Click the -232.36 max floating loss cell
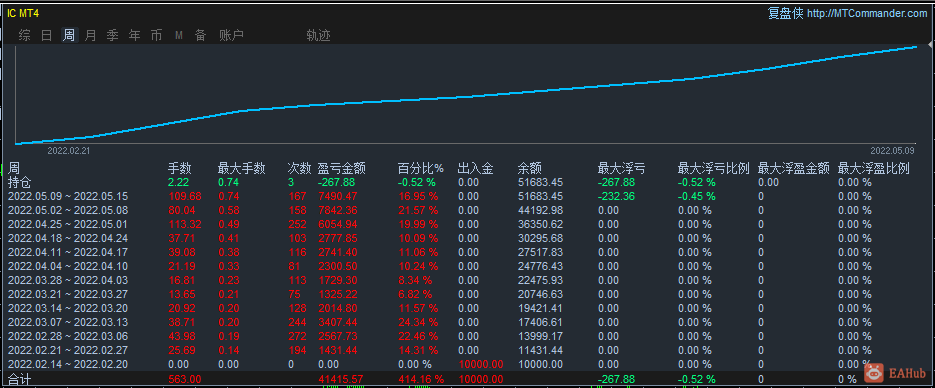Viewport: 935px width, 388px height. point(618,196)
